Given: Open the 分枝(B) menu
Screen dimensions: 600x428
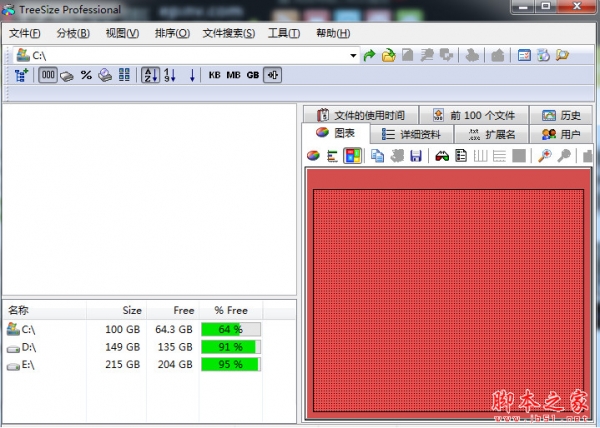Looking at the screenshot, I should [73, 34].
